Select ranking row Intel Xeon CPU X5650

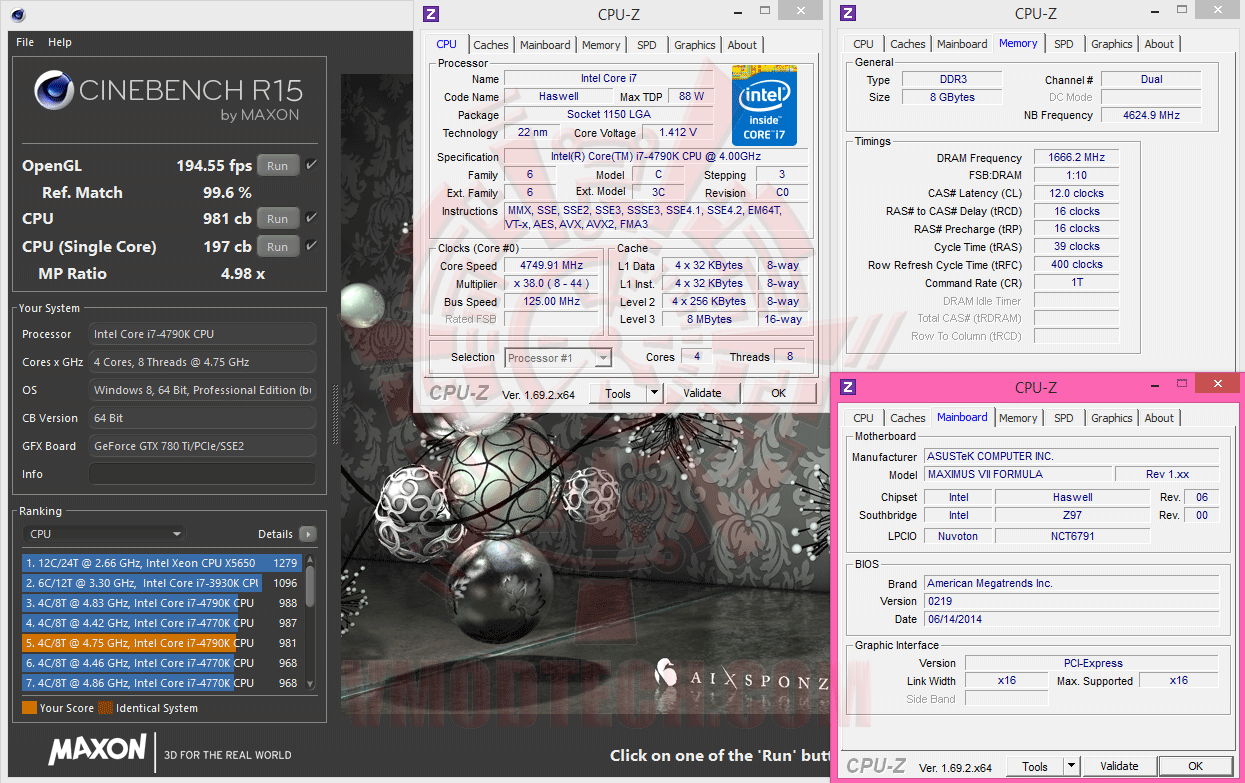[x=161, y=563]
